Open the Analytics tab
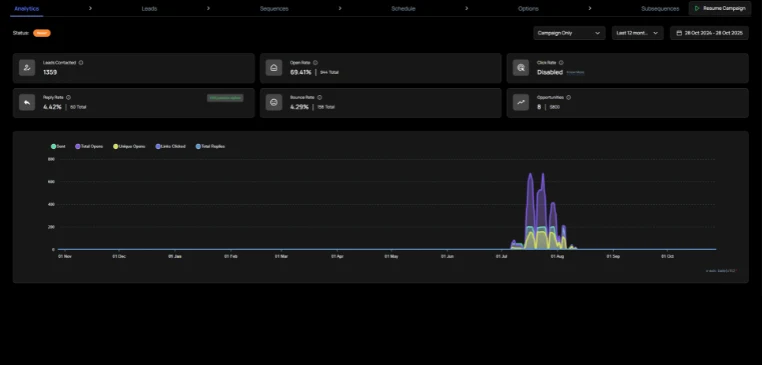 [x=27, y=9]
